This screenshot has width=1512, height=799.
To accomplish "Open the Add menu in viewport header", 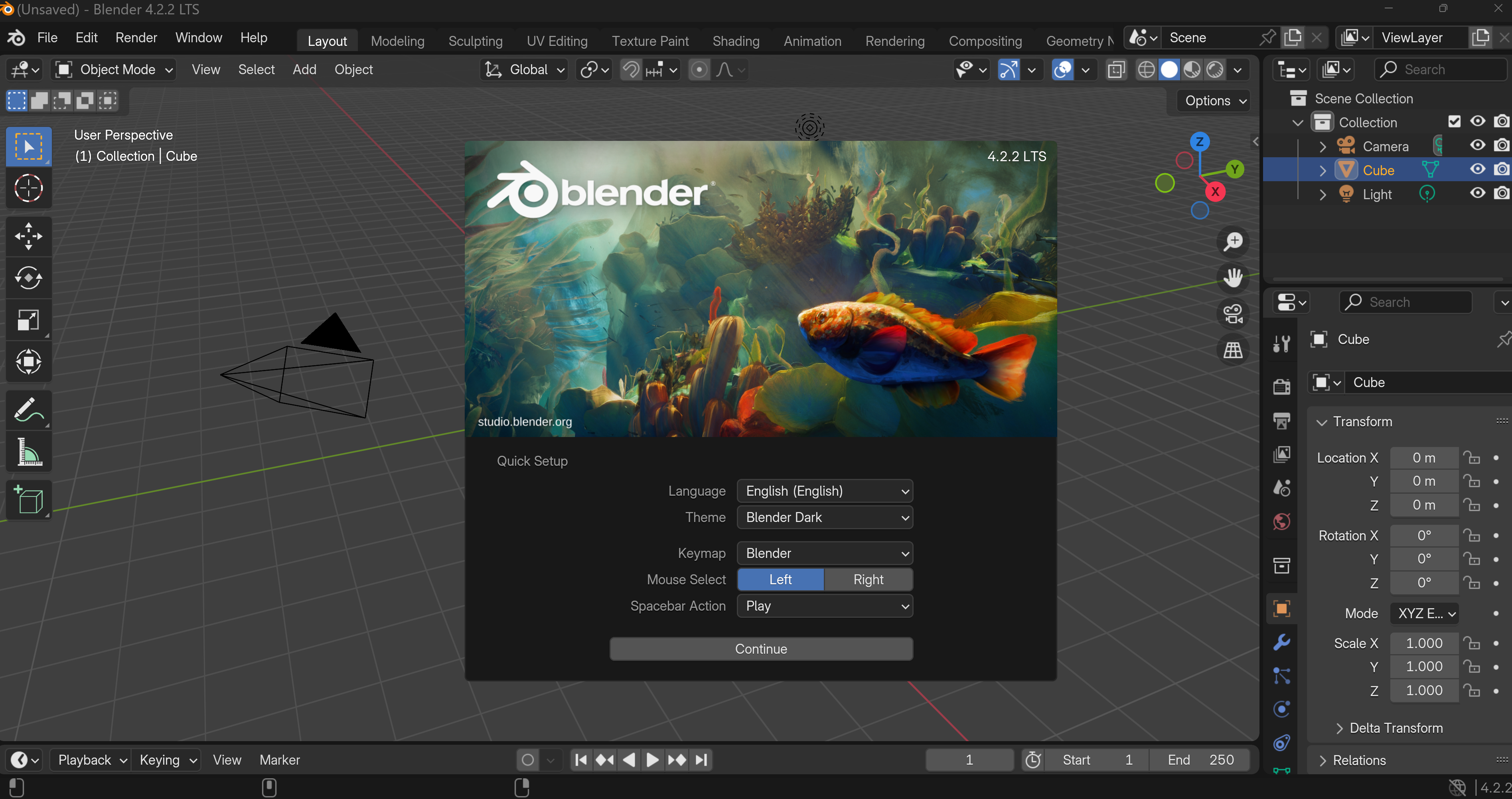I will pos(304,70).
